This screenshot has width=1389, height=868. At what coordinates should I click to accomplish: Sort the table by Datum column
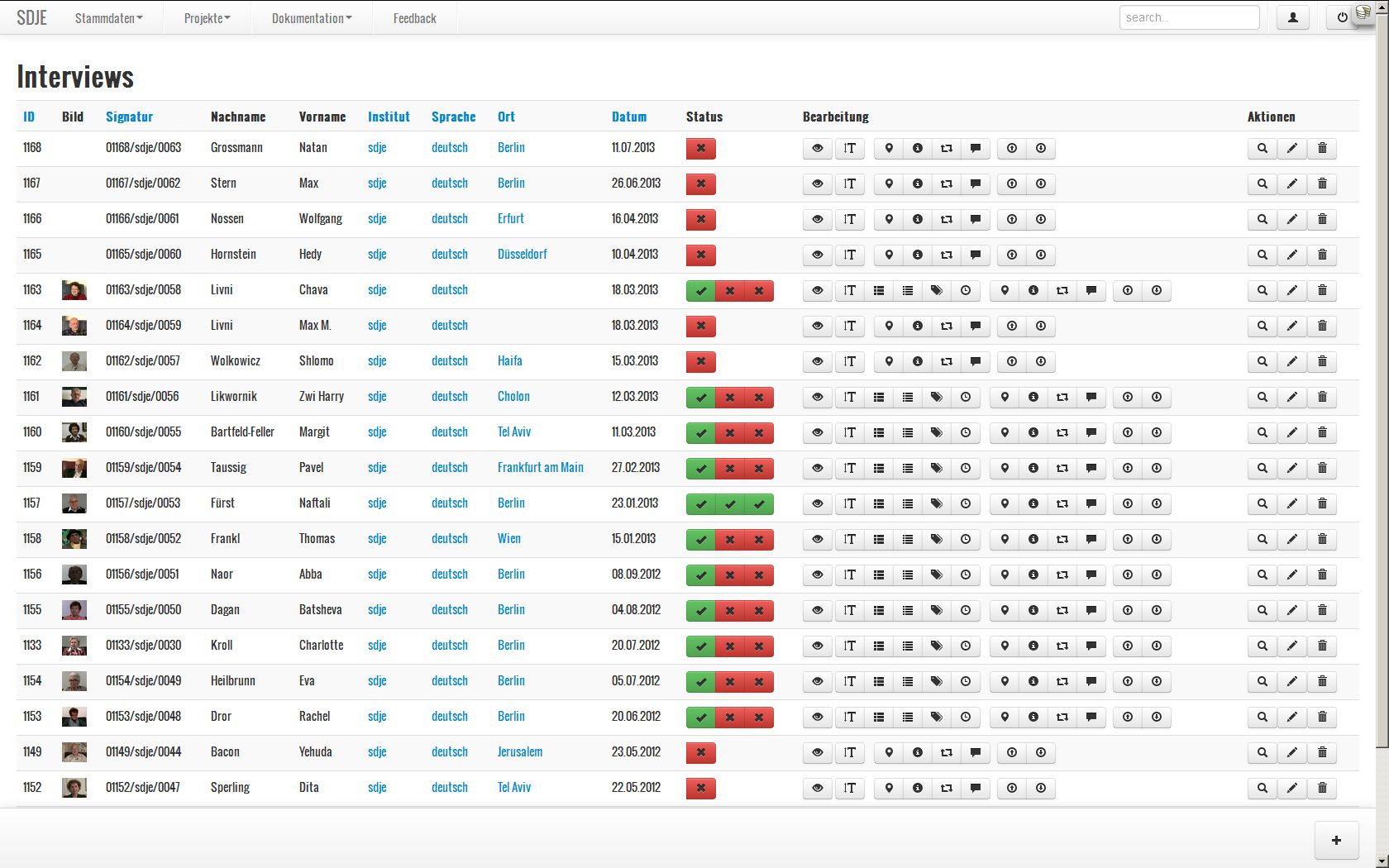628,117
